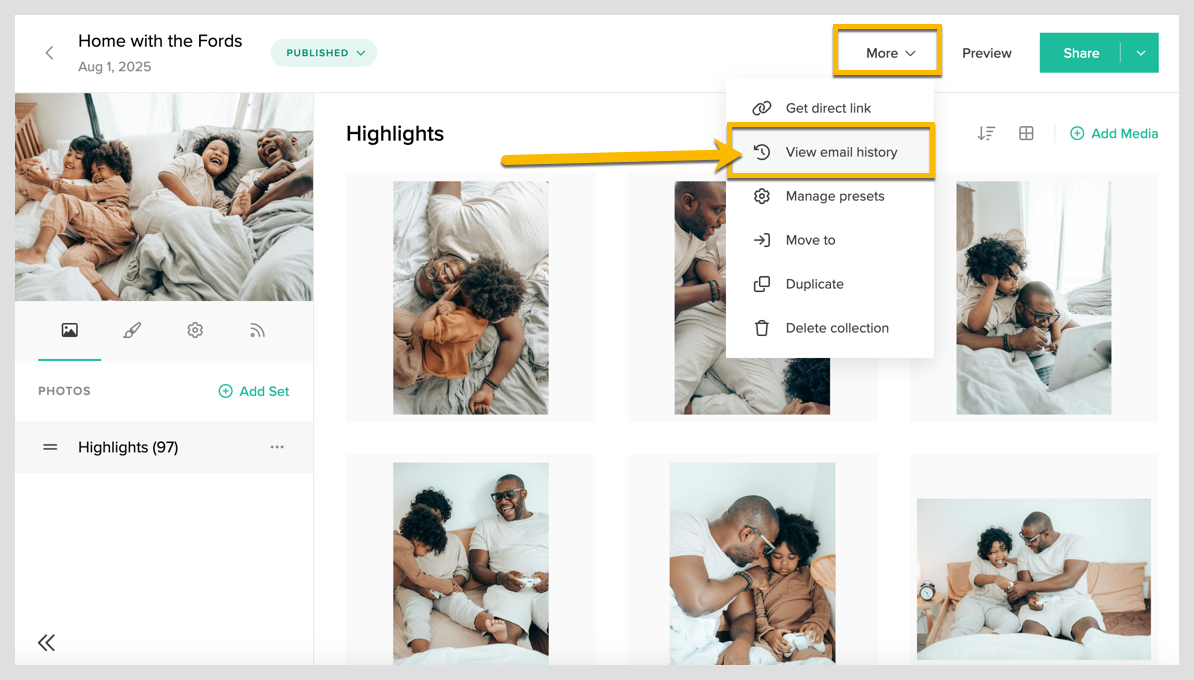Click the Preview button
1194x680 pixels.
click(986, 53)
